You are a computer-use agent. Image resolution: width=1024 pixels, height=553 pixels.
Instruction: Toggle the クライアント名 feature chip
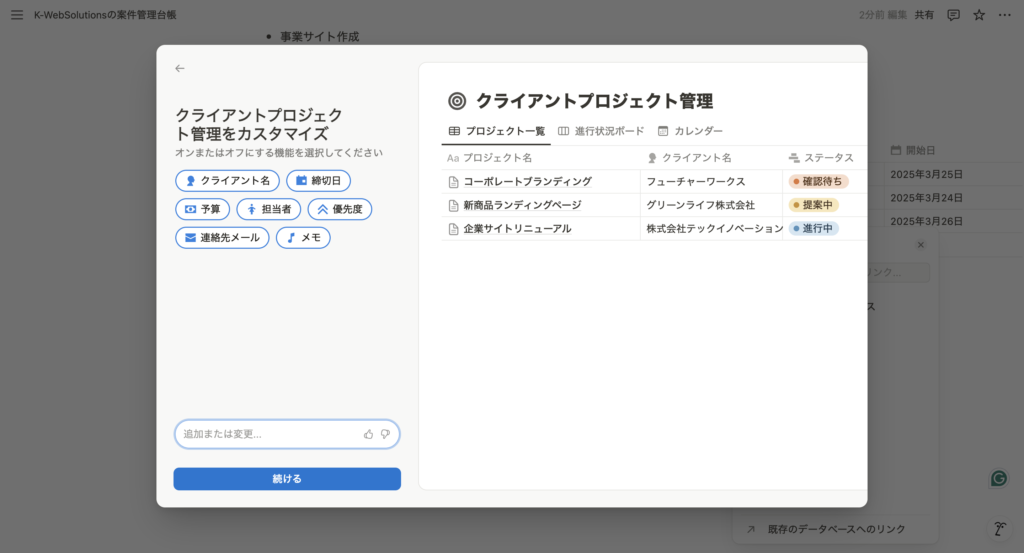click(227, 181)
